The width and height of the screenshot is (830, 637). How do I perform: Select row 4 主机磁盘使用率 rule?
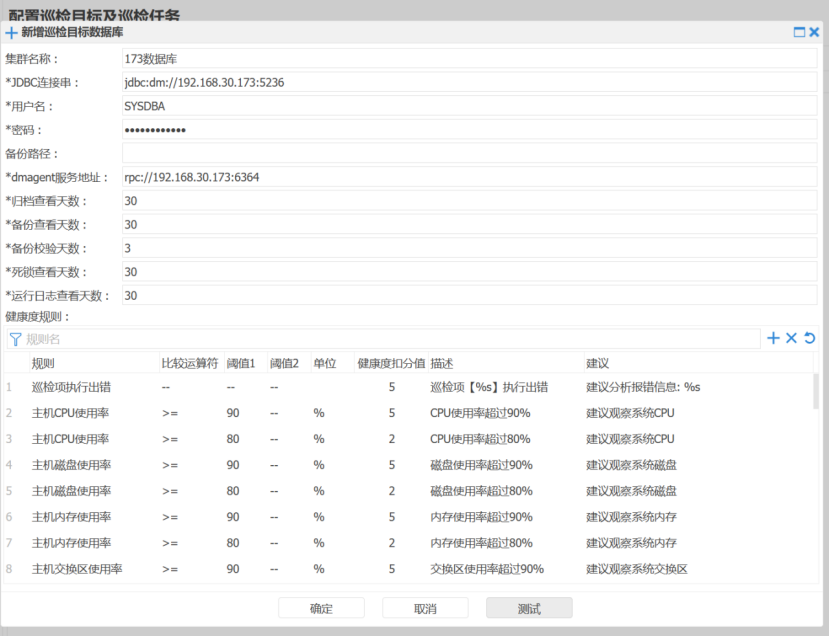point(409,465)
